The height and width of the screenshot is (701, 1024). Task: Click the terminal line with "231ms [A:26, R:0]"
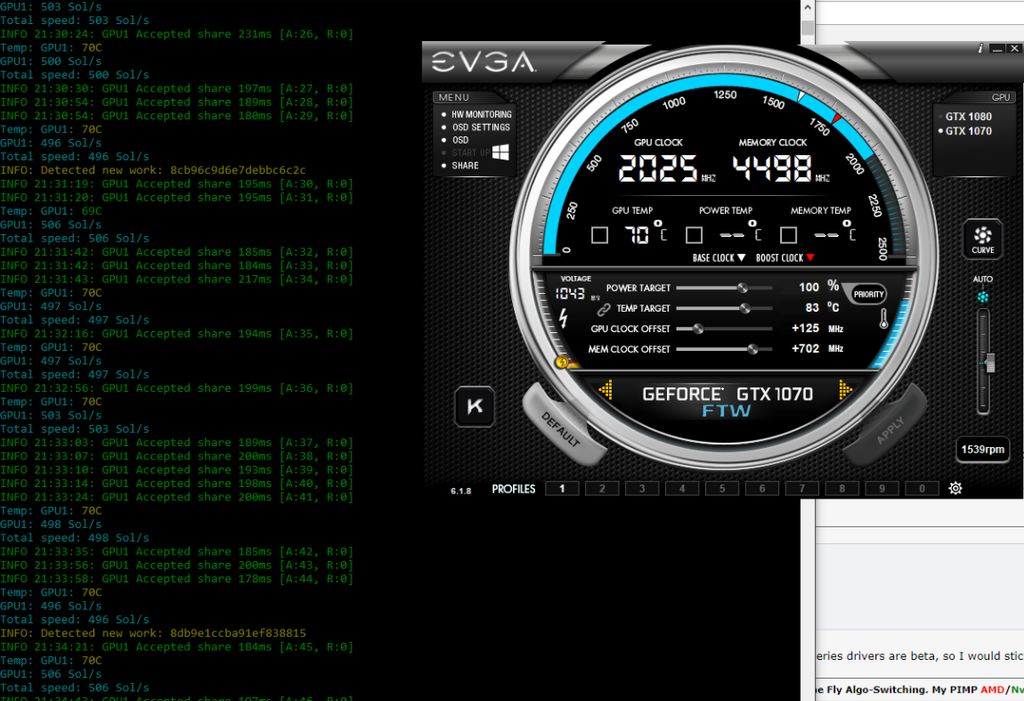(176, 34)
